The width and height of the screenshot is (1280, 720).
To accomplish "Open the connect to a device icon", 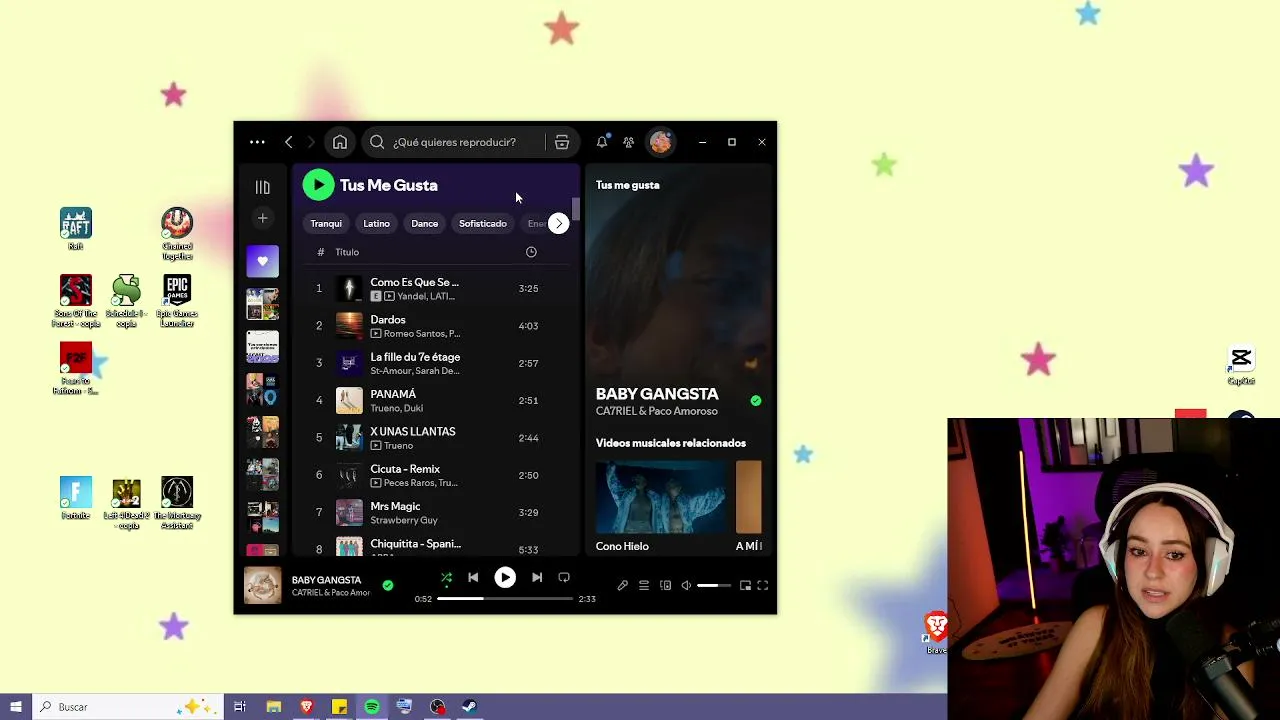I will (x=666, y=586).
